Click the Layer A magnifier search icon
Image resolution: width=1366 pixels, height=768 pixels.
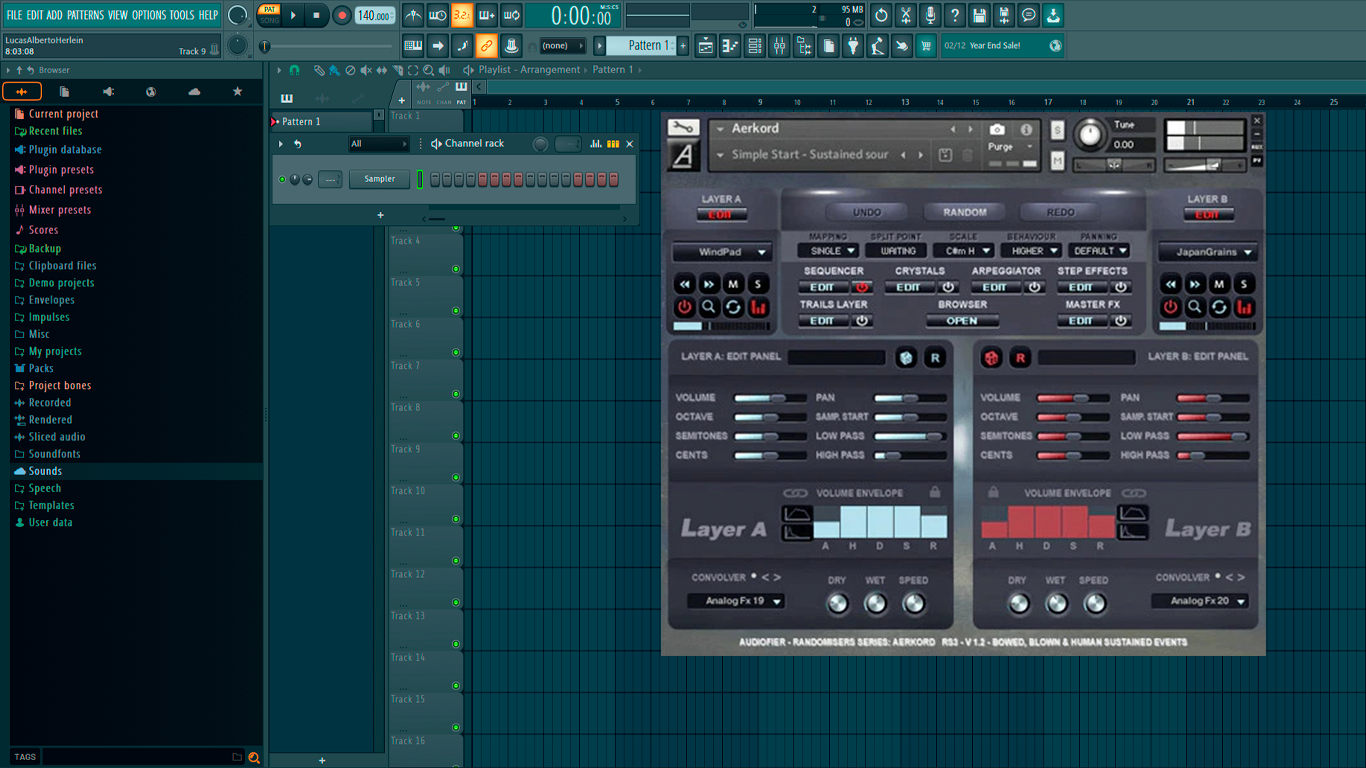(x=709, y=308)
